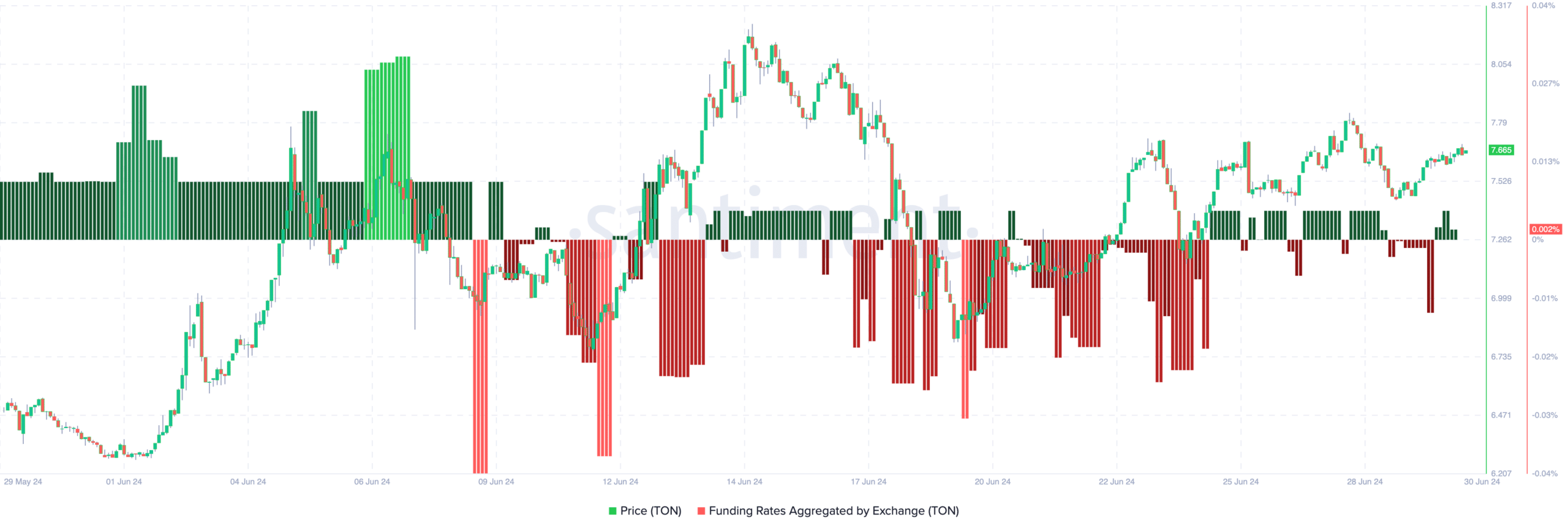Screen dimensions: 1568x531
Task: Click the 0.013% funding axis value
Action: pos(1546,162)
